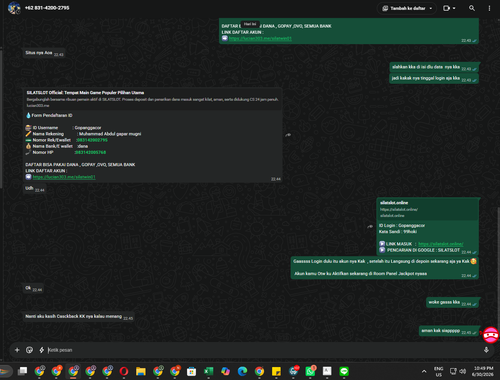Screen dimensions: 500x380
Task: Open the lucian303.me link in the top sent message
Action: pos(260,38)
